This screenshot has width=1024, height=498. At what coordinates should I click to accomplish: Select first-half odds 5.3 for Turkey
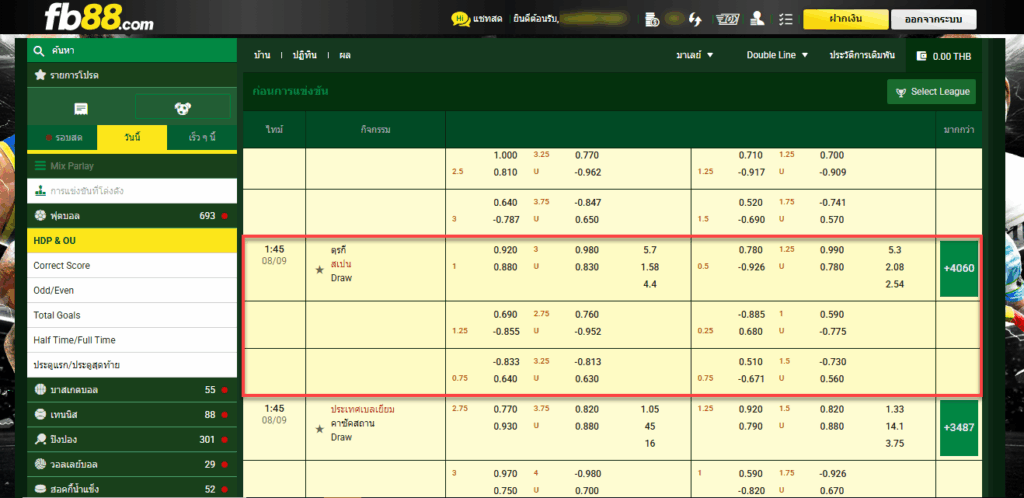pyautogui.click(x=895, y=250)
